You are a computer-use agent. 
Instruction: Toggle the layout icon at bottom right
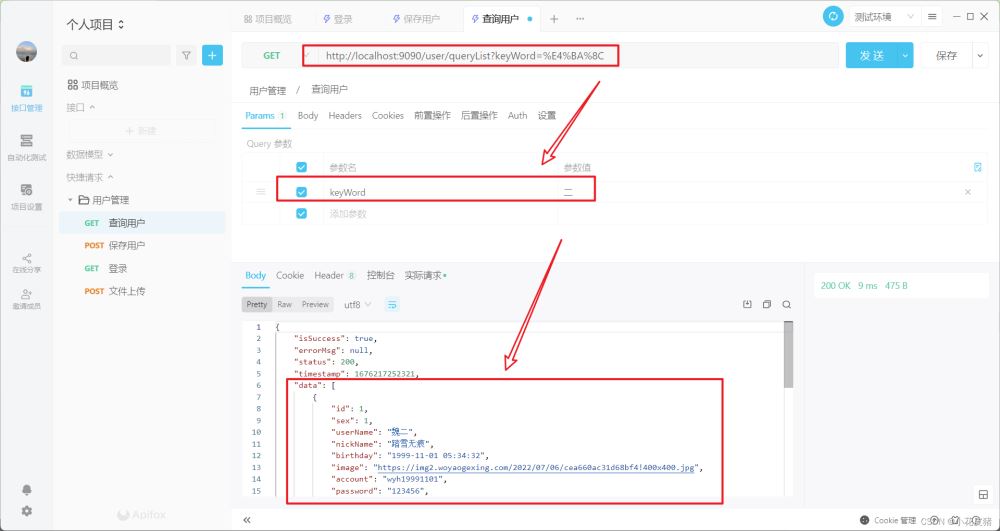coord(983,495)
